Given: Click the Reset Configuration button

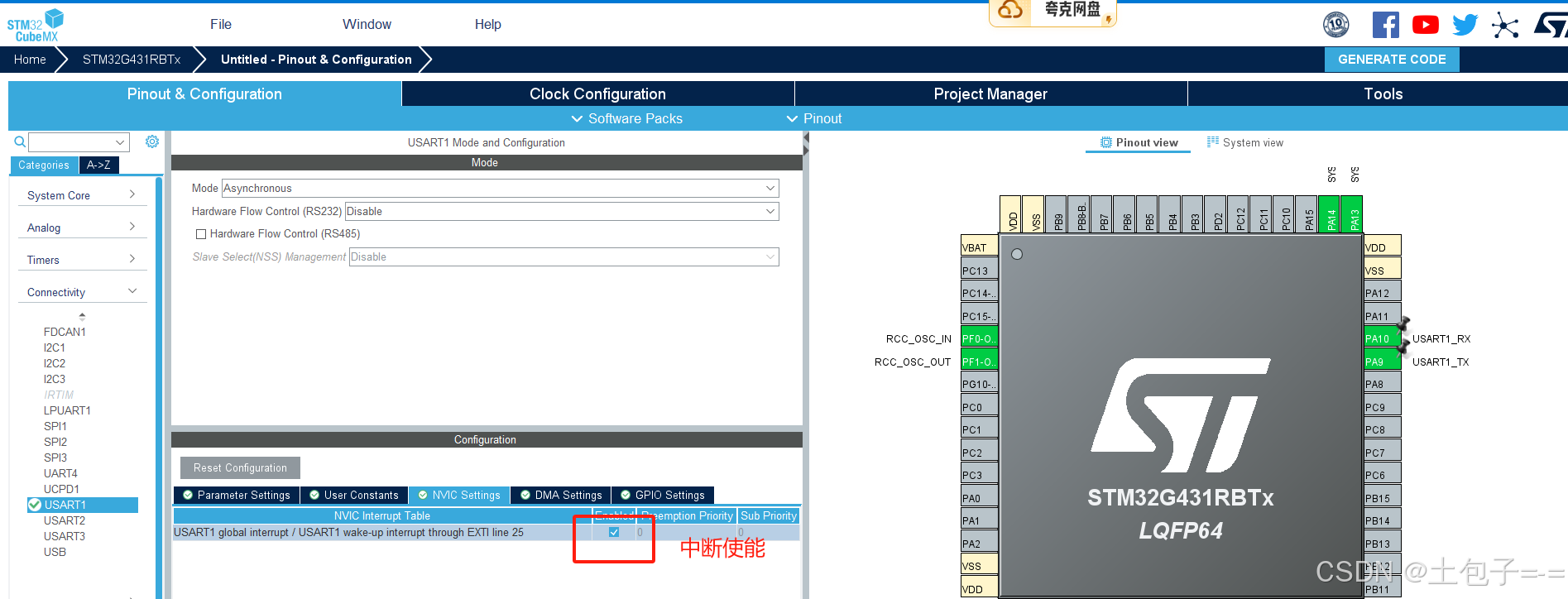Looking at the screenshot, I should click(240, 467).
